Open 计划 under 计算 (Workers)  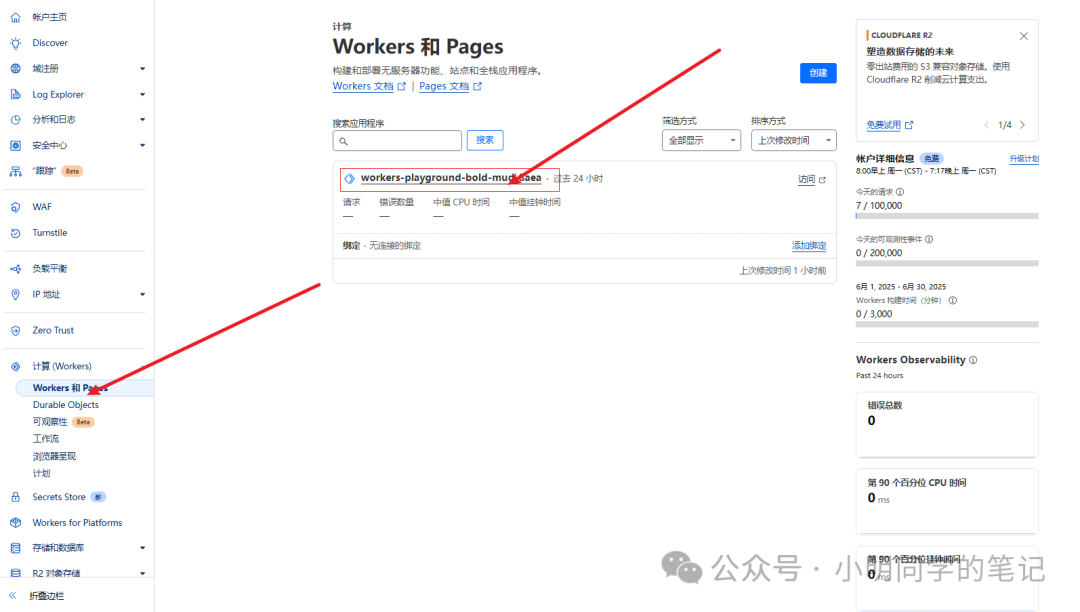pyautogui.click(x=41, y=474)
